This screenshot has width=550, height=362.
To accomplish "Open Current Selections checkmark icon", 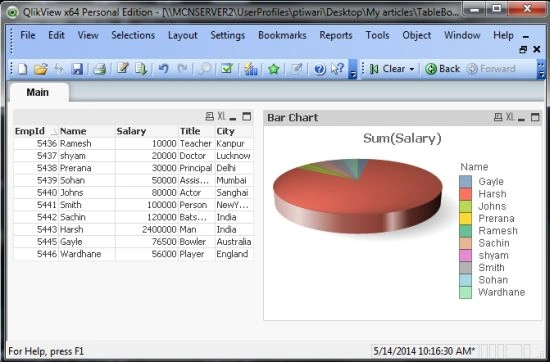I will pos(227,68).
